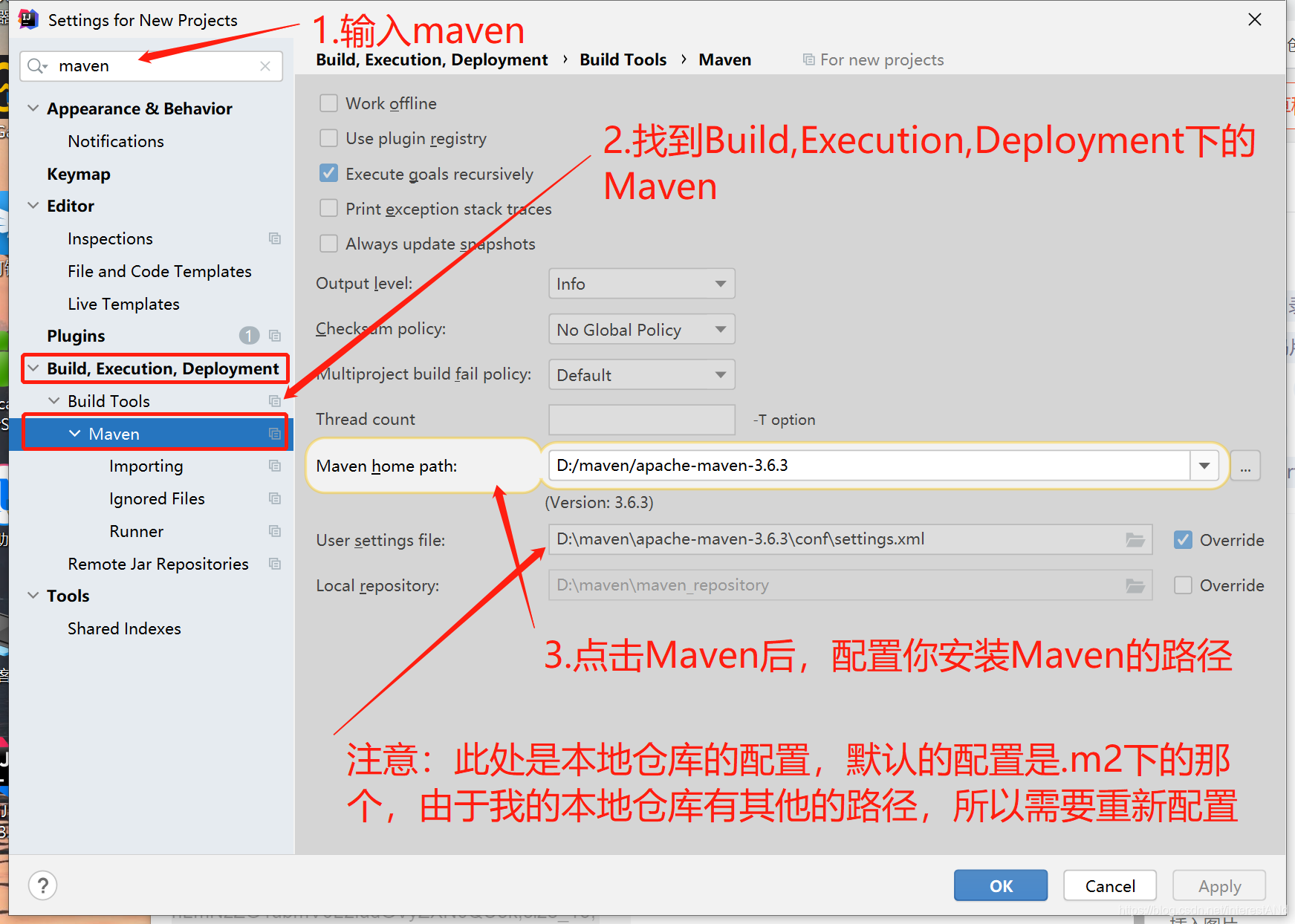
Task: Enable Always update snapshots
Action: (328, 243)
